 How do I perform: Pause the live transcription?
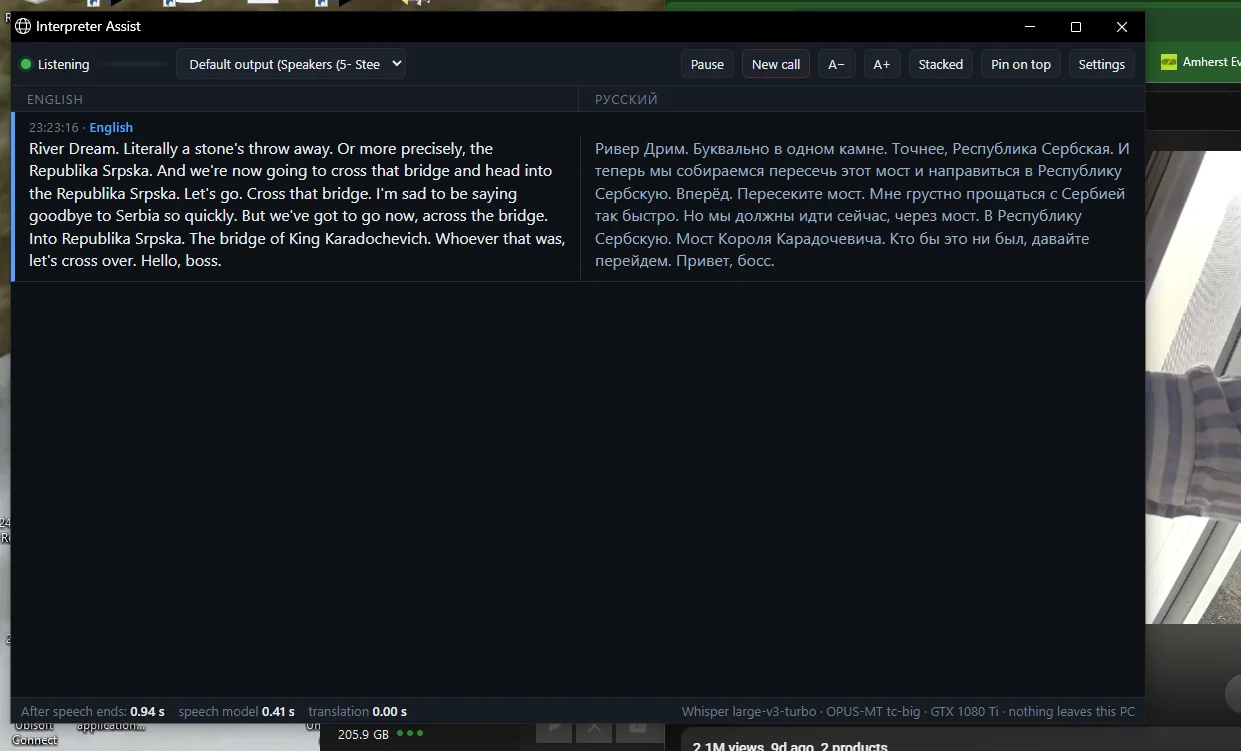pos(707,64)
